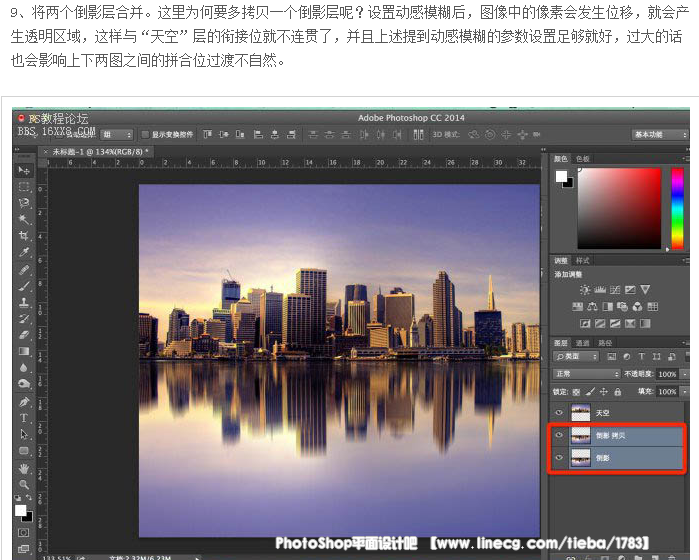The width and height of the screenshot is (699, 560).
Task: Open the 填充 fill slider arrow
Action: [x=685, y=391]
